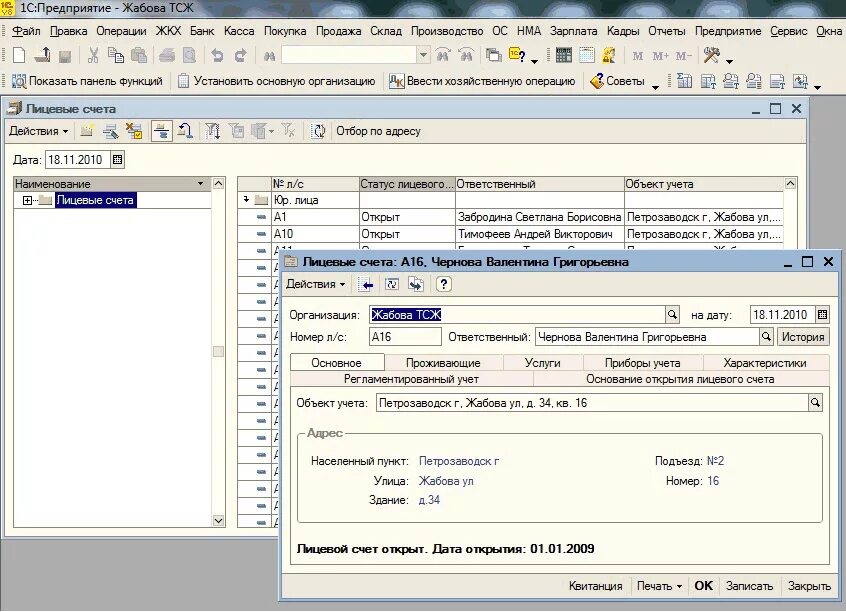Click the OK button in A16 dialog
Viewport: 846px width, 612px height.
(x=704, y=586)
